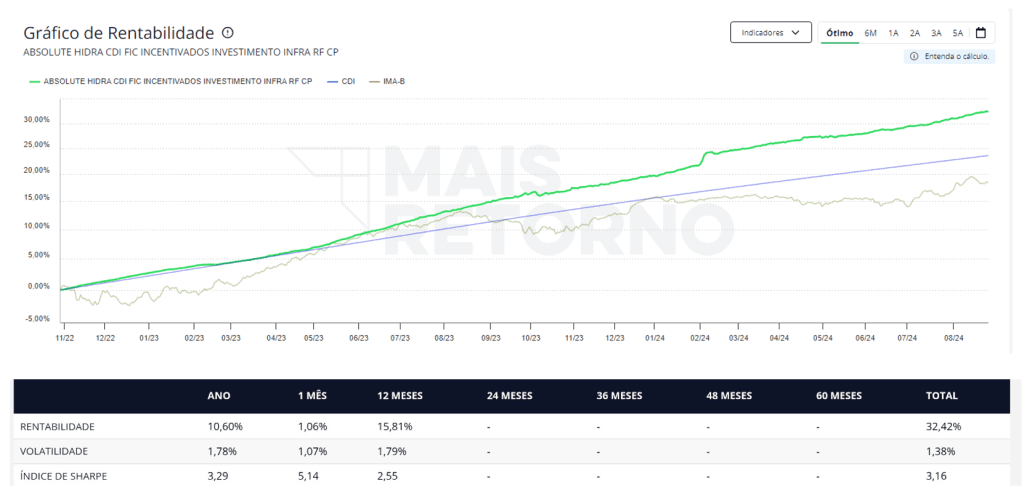The height and width of the screenshot is (495, 1024).
Task: Click the 32,42% total rentabilidade value
Action: [x=943, y=426]
